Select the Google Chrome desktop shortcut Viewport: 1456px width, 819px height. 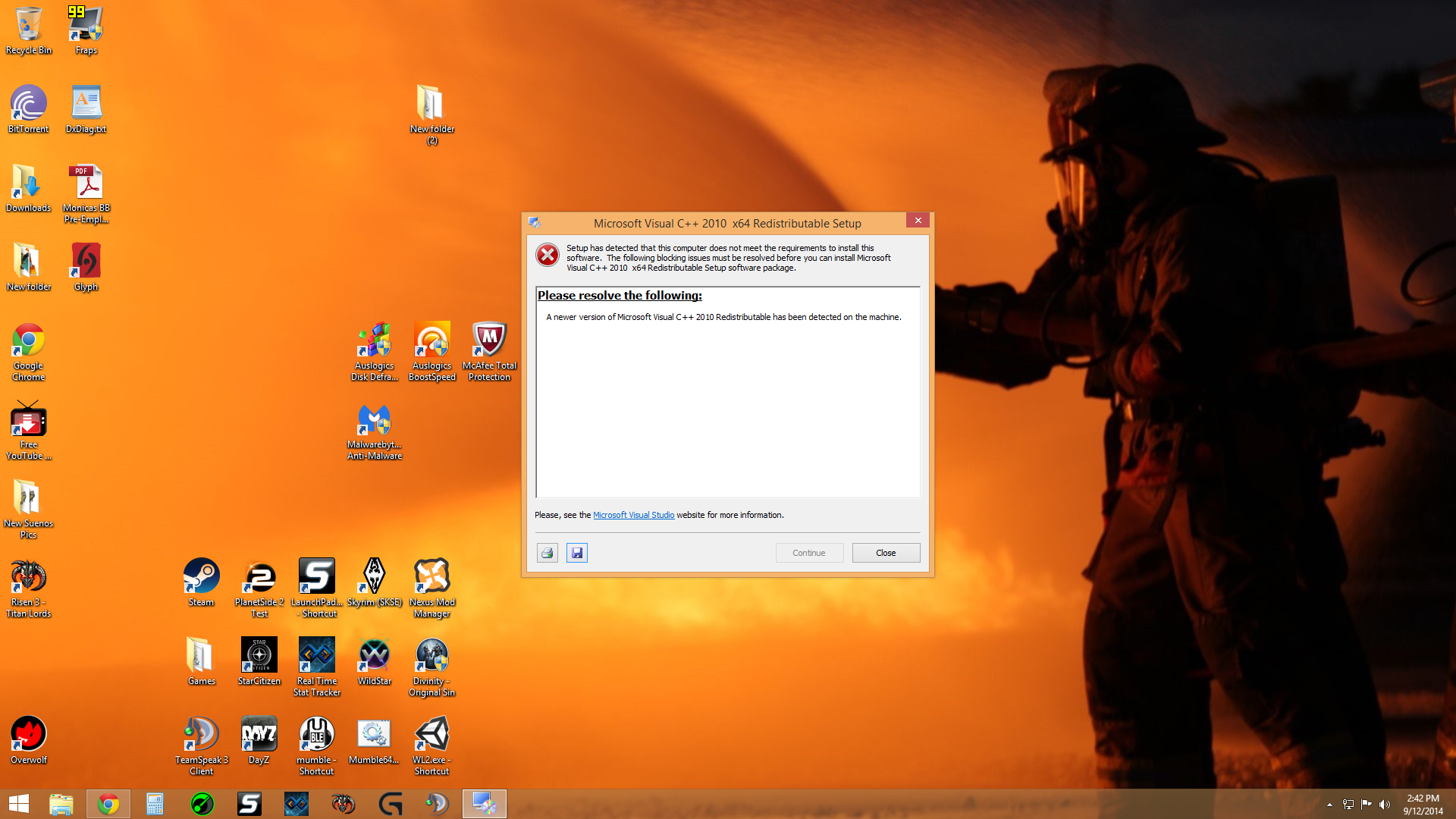29,351
